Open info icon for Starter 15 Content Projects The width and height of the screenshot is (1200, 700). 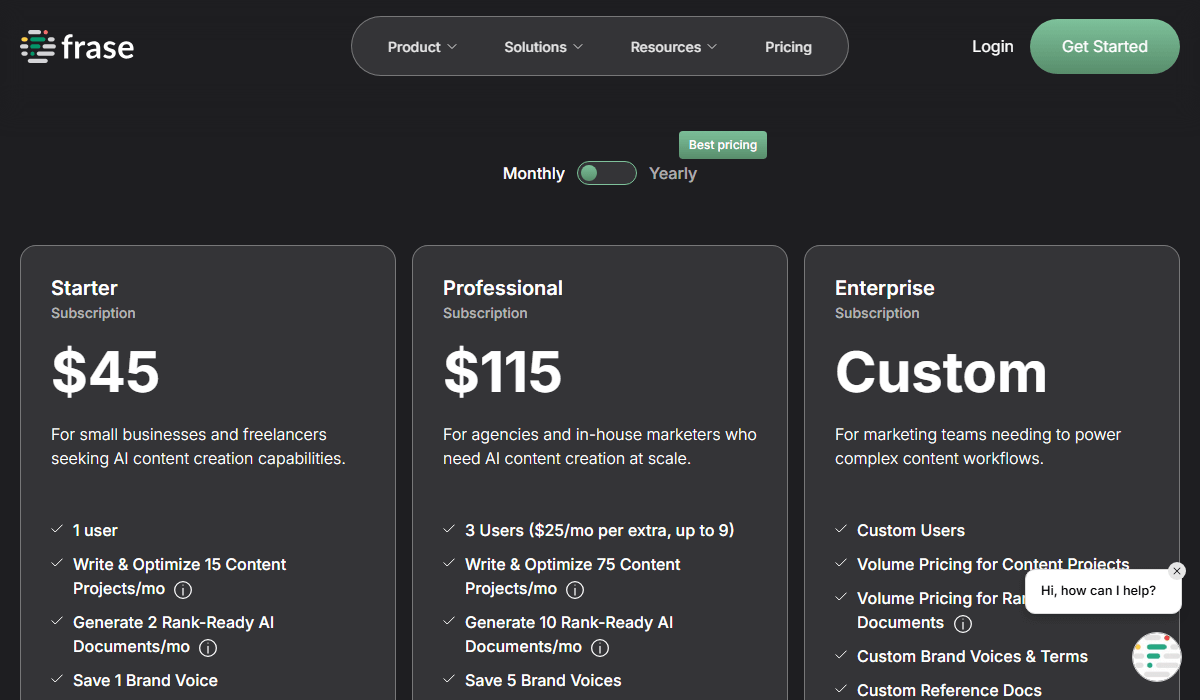pyautogui.click(x=183, y=589)
